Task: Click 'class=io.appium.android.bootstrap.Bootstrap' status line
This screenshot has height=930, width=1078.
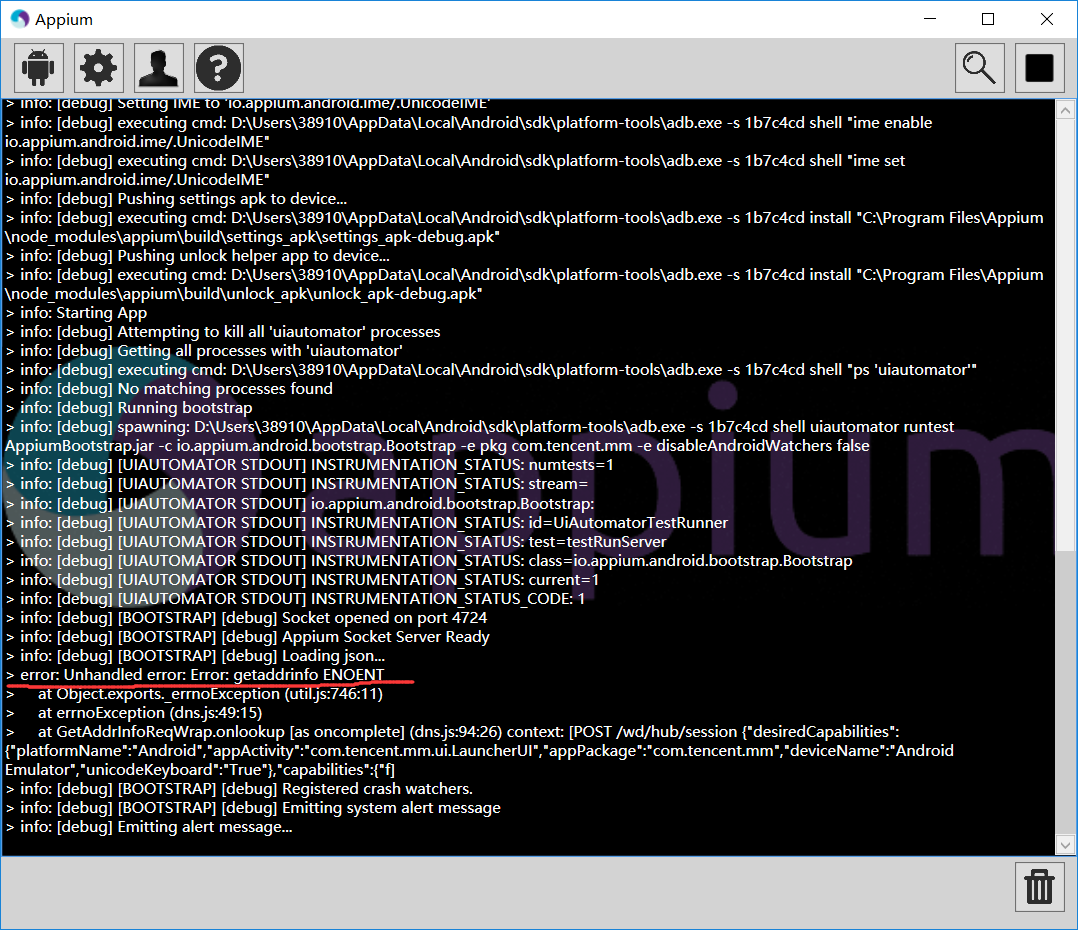Action: (x=429, y=561)
